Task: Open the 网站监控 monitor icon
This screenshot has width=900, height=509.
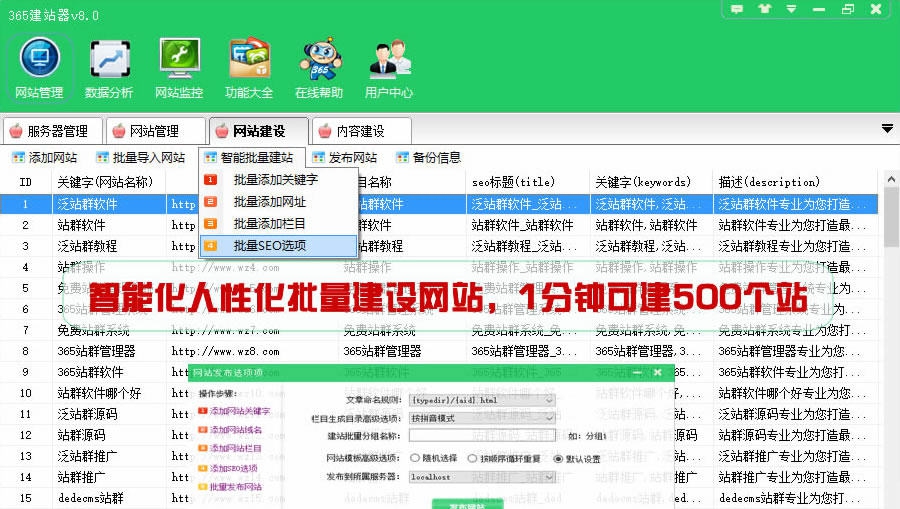Action: (x=179, y=68)
